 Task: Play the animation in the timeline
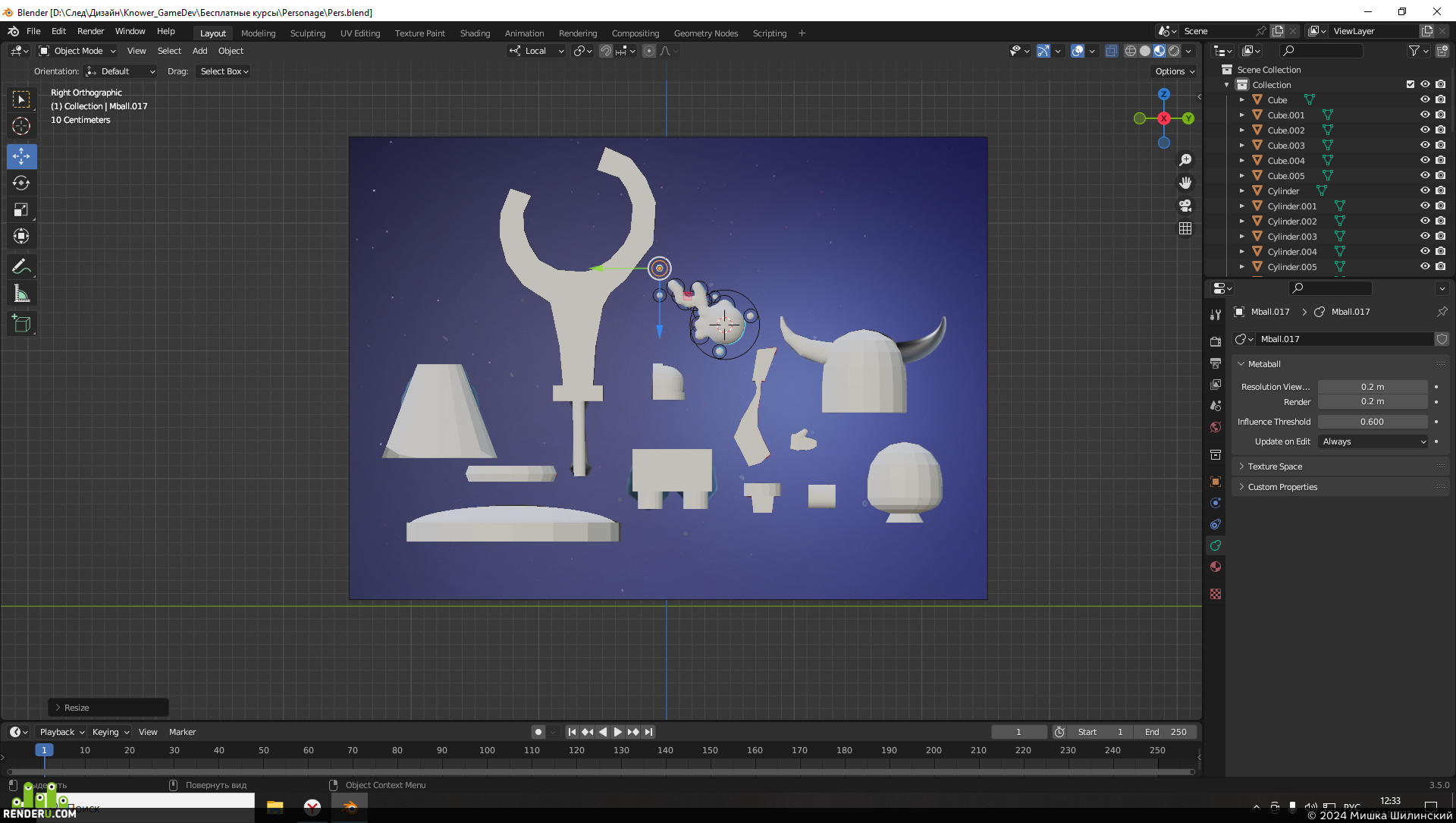click(617, 732)
